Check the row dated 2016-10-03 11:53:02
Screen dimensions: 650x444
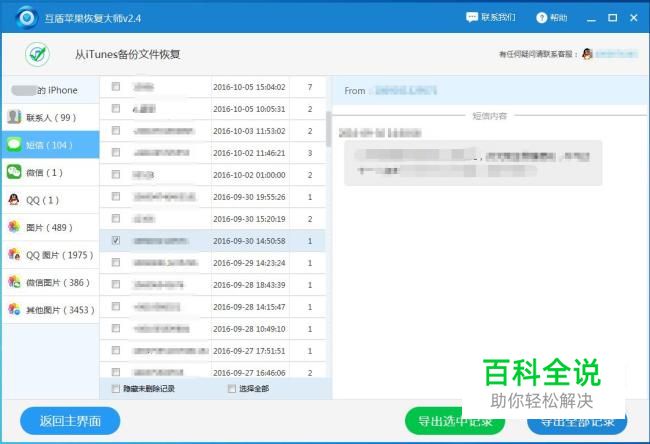(116, 130)
